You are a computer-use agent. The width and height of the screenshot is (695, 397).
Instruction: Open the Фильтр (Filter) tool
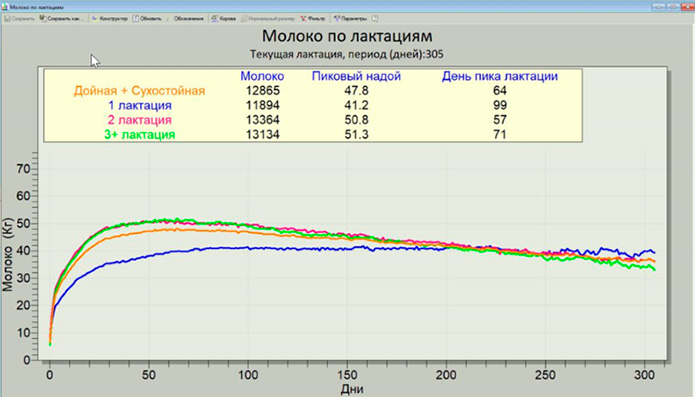click(312, 19)
